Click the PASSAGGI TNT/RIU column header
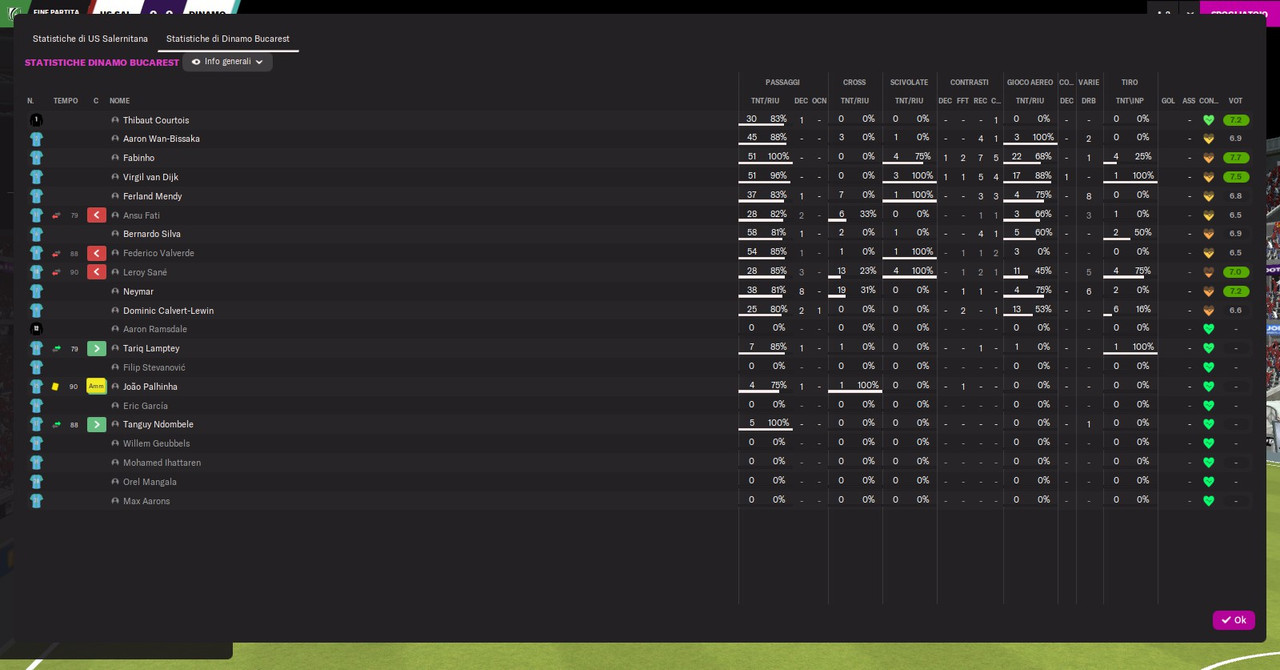 [x=765, y=101]
